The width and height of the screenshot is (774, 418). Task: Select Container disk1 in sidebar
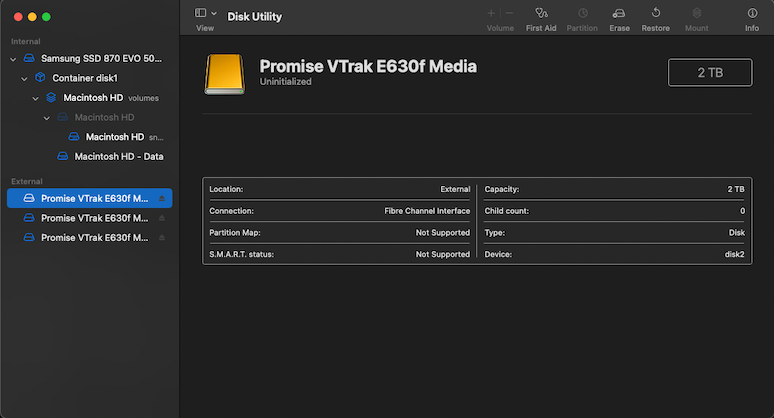pos(85,78)
